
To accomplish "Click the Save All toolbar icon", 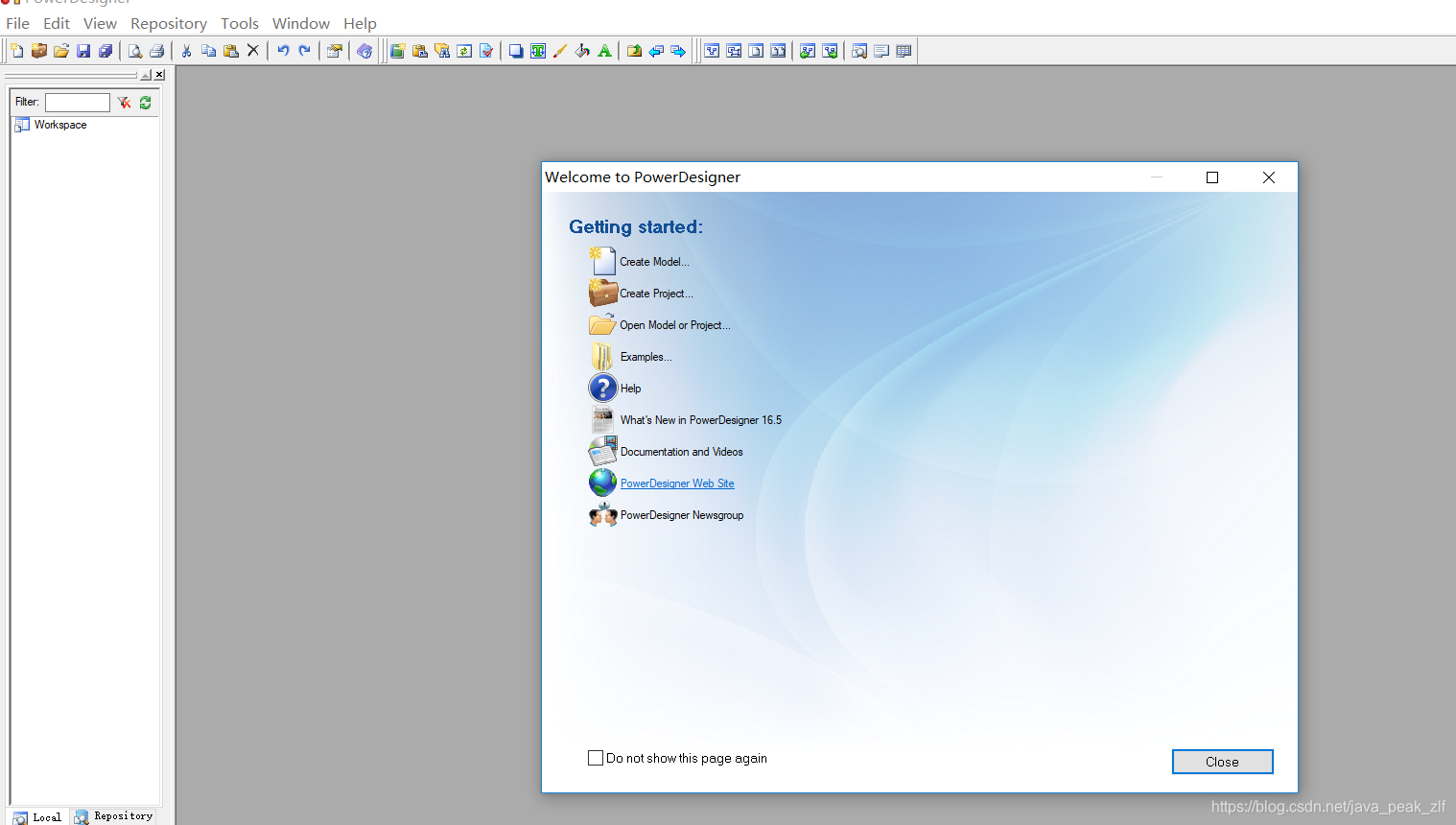I will (x=106, y=51).
